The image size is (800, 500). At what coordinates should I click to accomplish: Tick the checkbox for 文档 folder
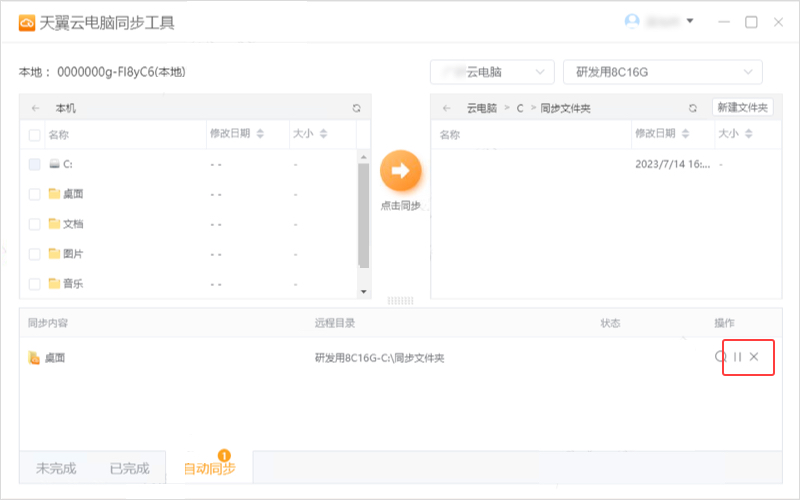click(x=34, y=224)
